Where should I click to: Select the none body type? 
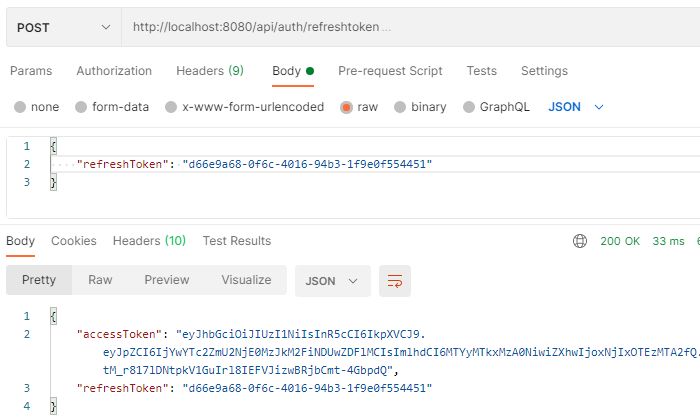click(x=37, y=107)
